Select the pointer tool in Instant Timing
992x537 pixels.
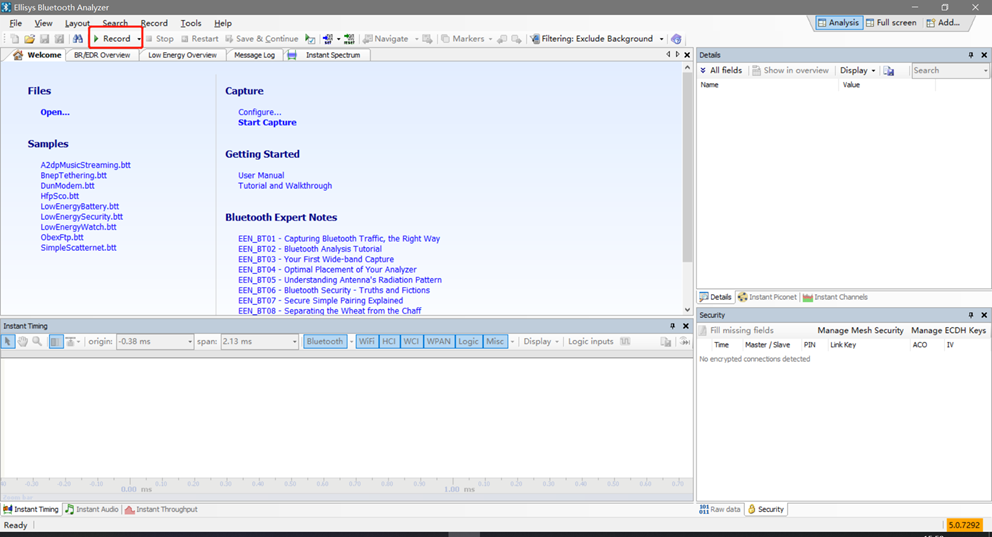click(x=8, y=342)
